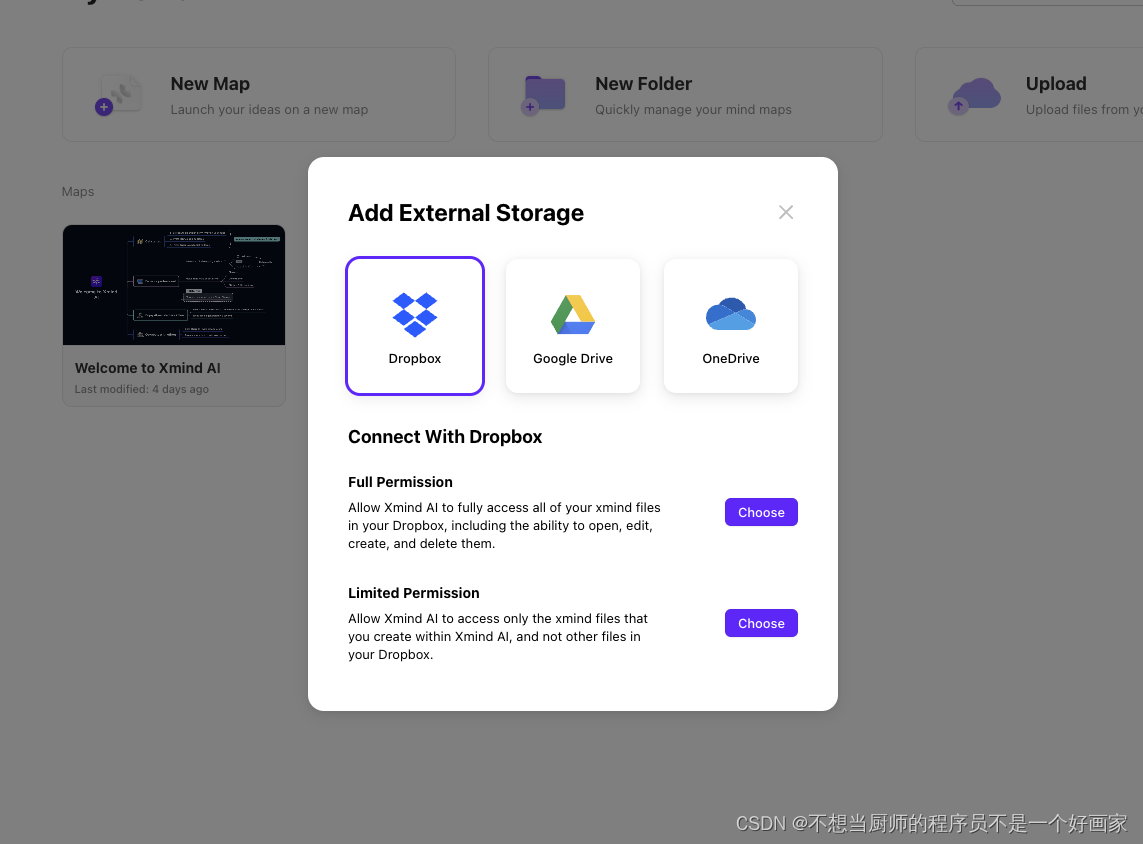Close the Add External Storage dialog
Image resolution: width=1143 pixels, height=844 pixels.
[x=786, y=212]
